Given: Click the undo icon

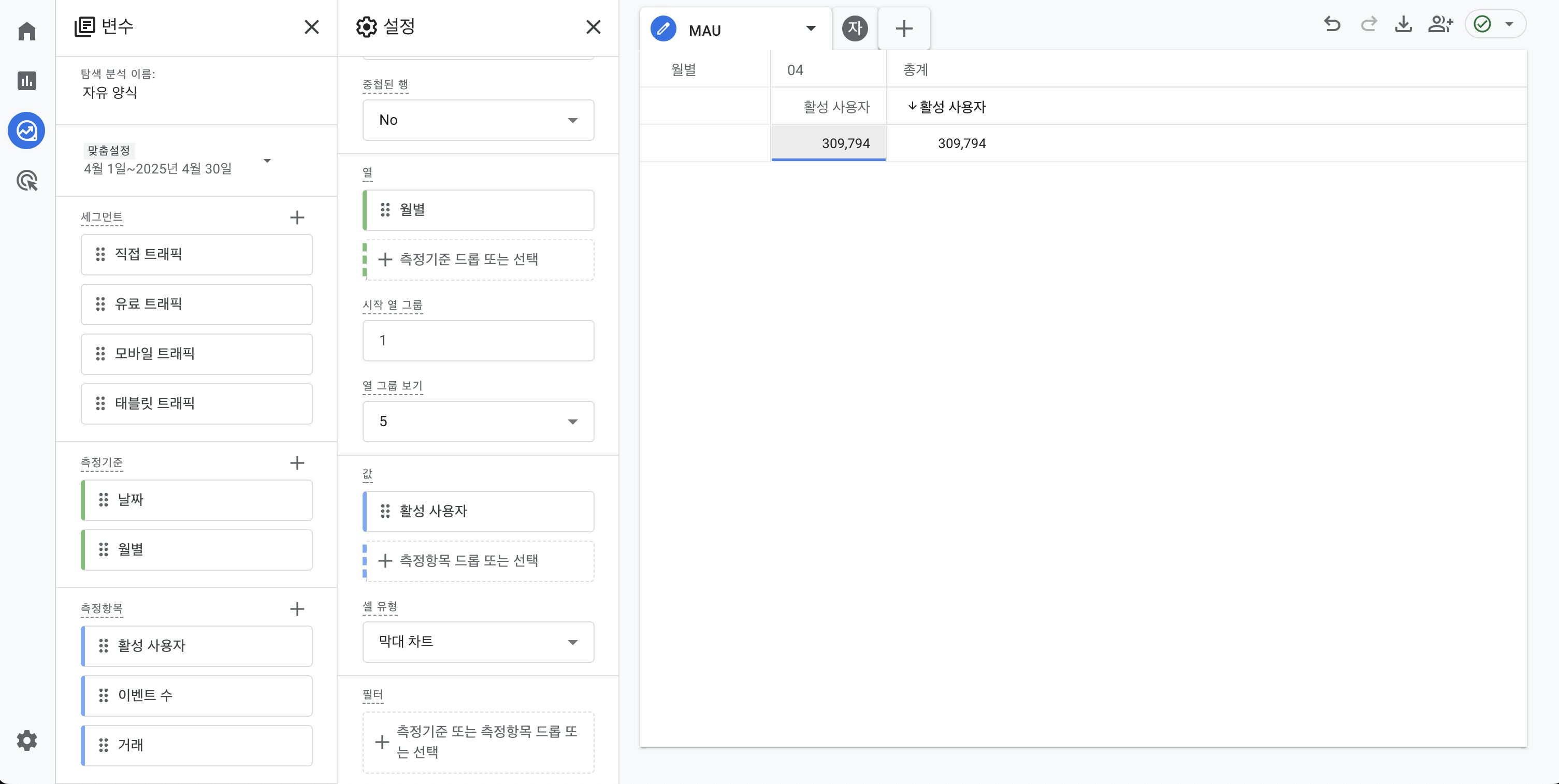Looking at the screenshot, I should 1332,24.
